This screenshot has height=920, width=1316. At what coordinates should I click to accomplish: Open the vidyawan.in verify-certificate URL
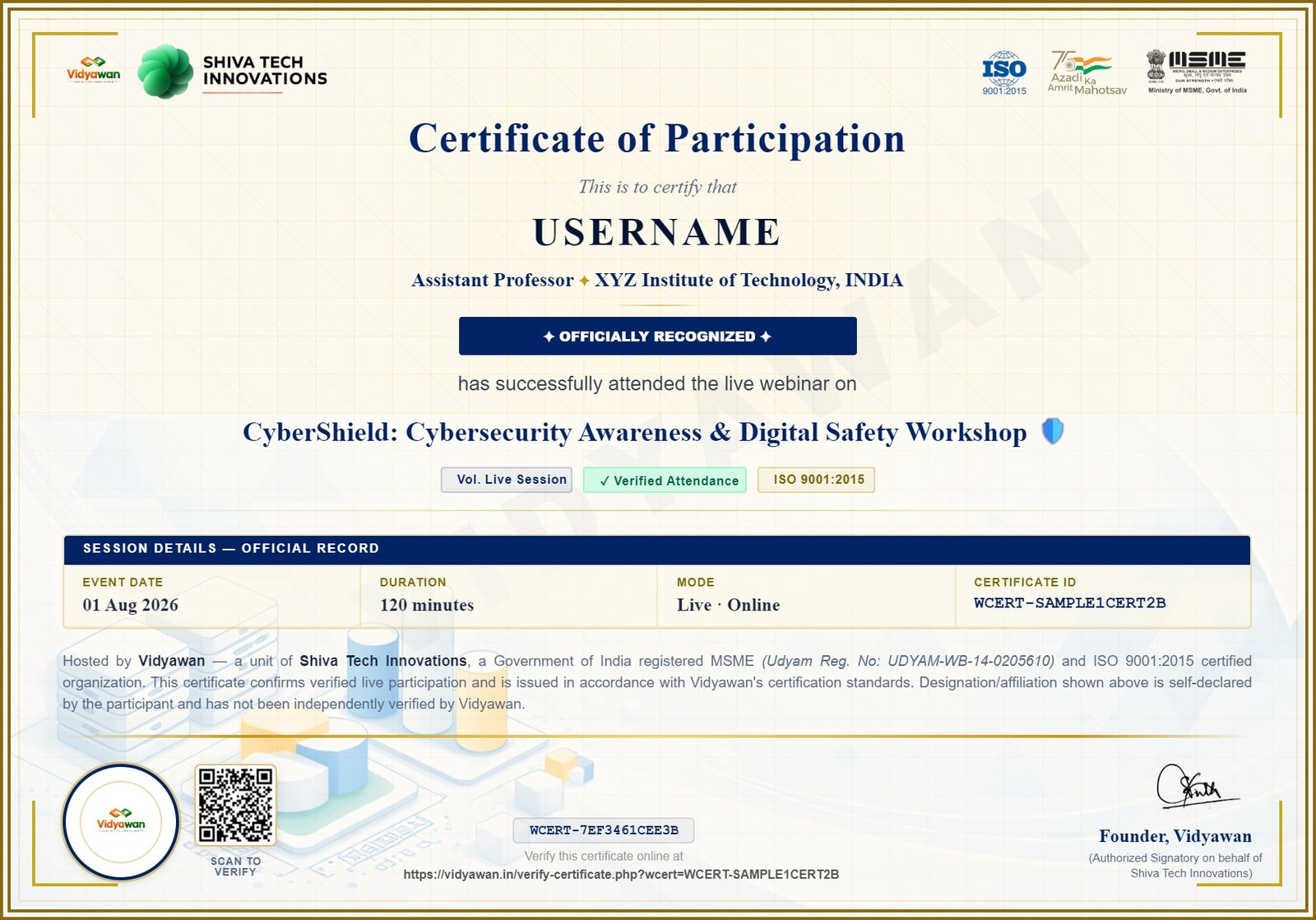click(x=621, y=874)
